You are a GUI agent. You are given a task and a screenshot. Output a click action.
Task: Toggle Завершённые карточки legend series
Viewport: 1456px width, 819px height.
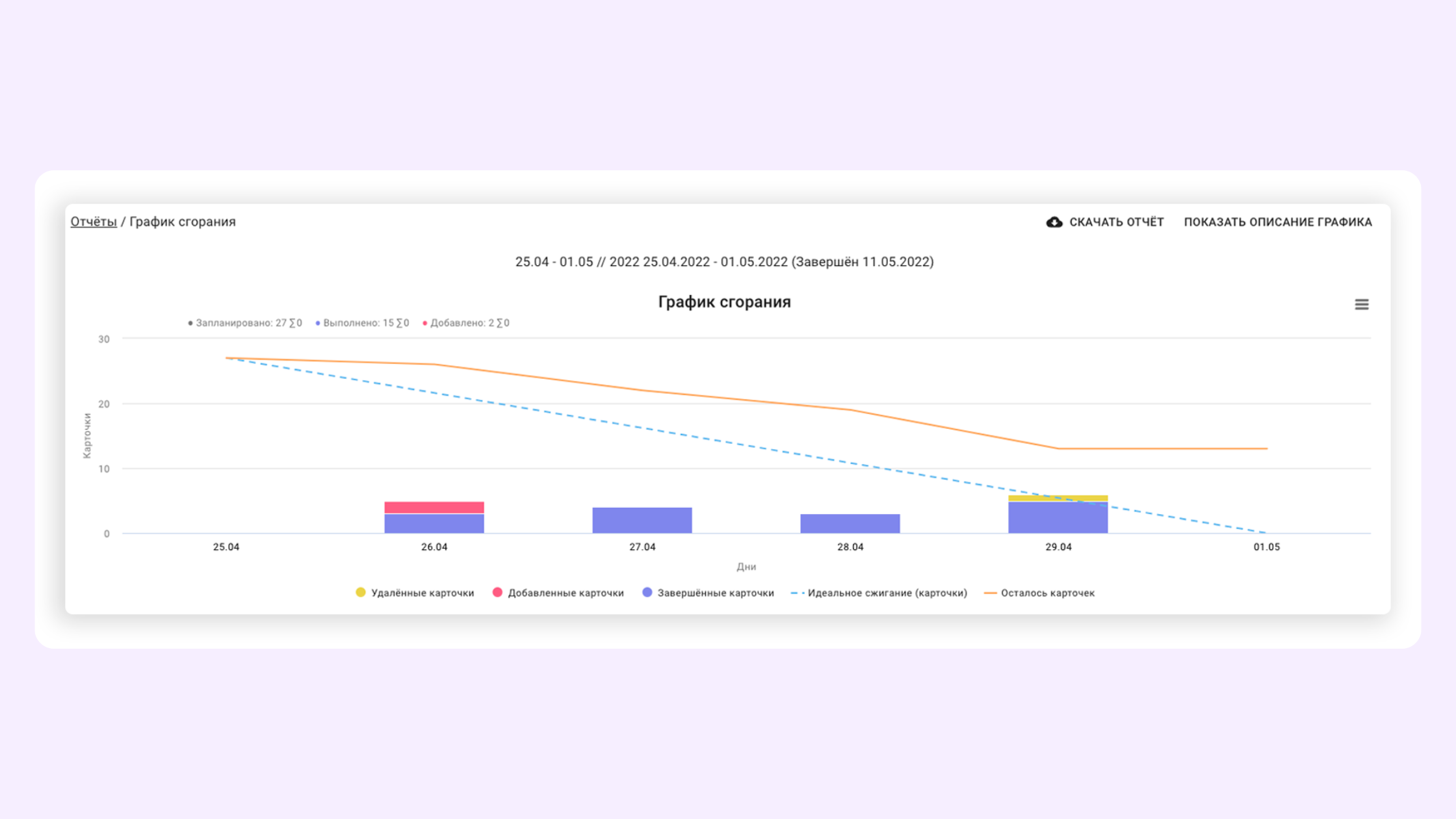[715, 593]
